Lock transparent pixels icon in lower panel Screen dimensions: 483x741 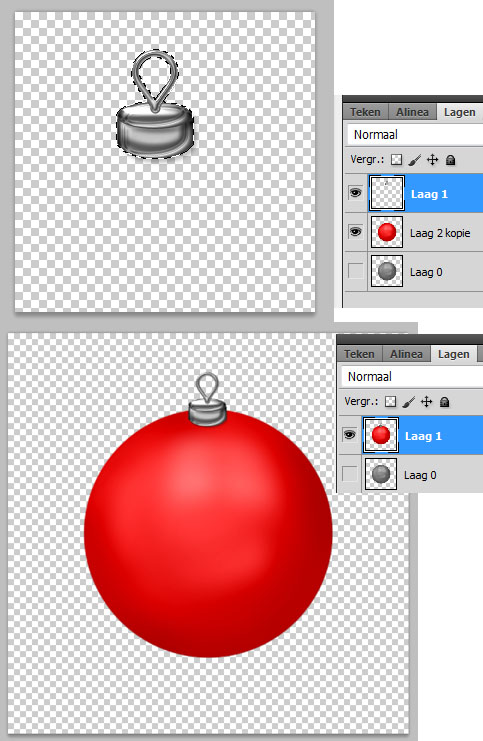tap(390, 402)
